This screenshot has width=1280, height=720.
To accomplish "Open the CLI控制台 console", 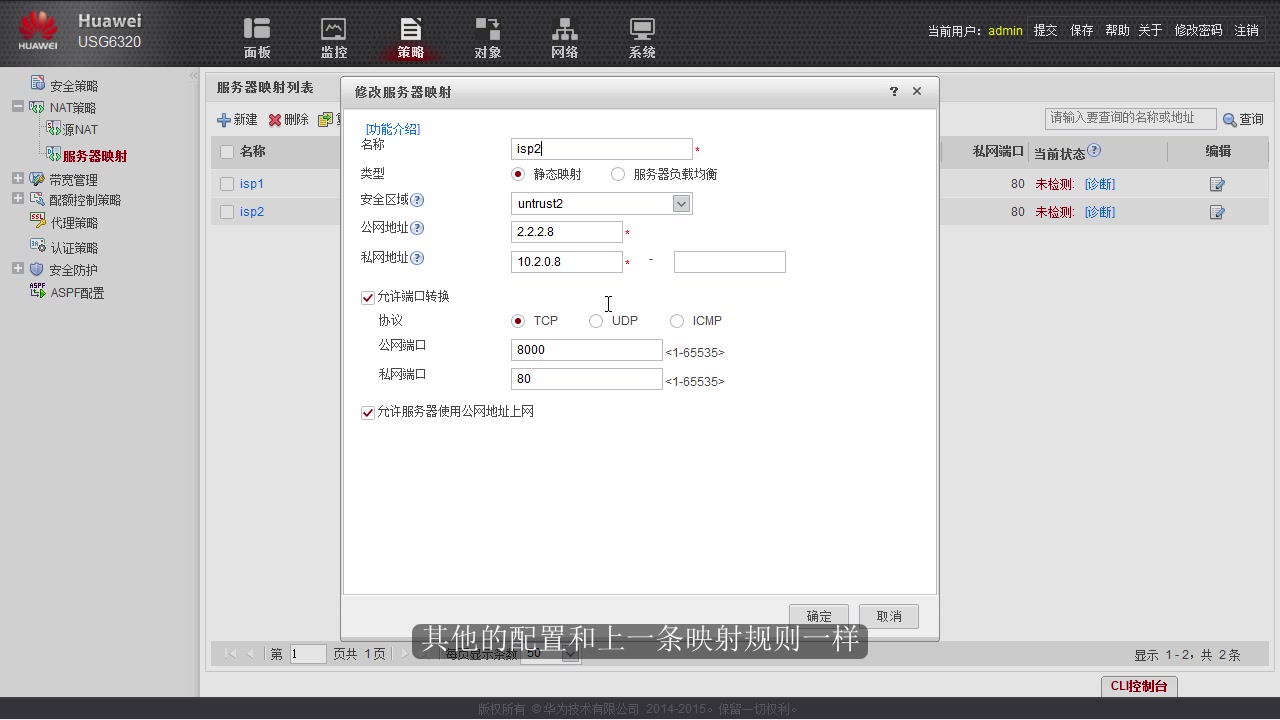I will (x=1138, y=687).
